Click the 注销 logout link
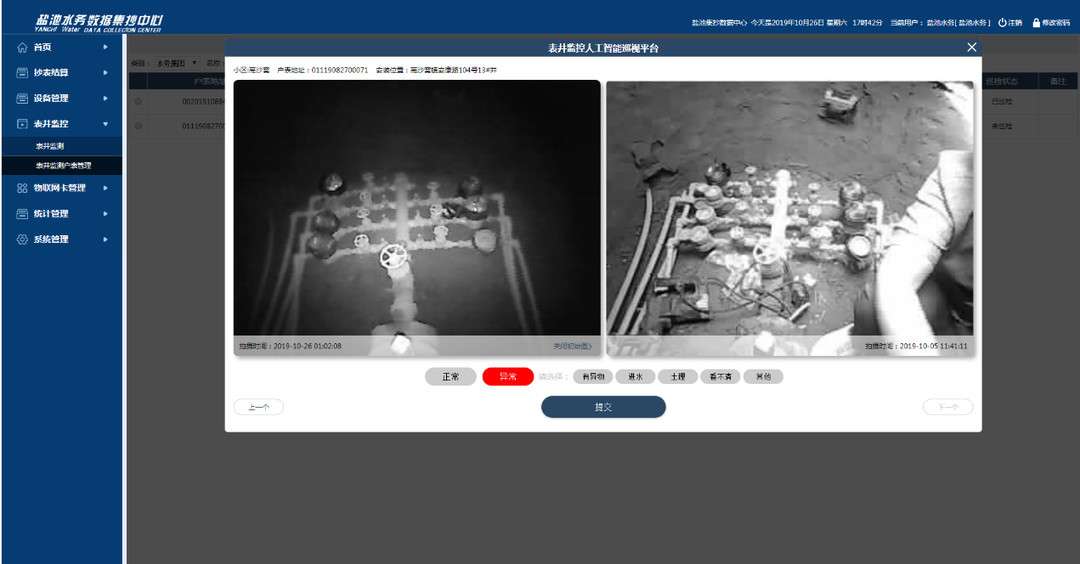The image size is (1080, 564). click(1015, 23)
